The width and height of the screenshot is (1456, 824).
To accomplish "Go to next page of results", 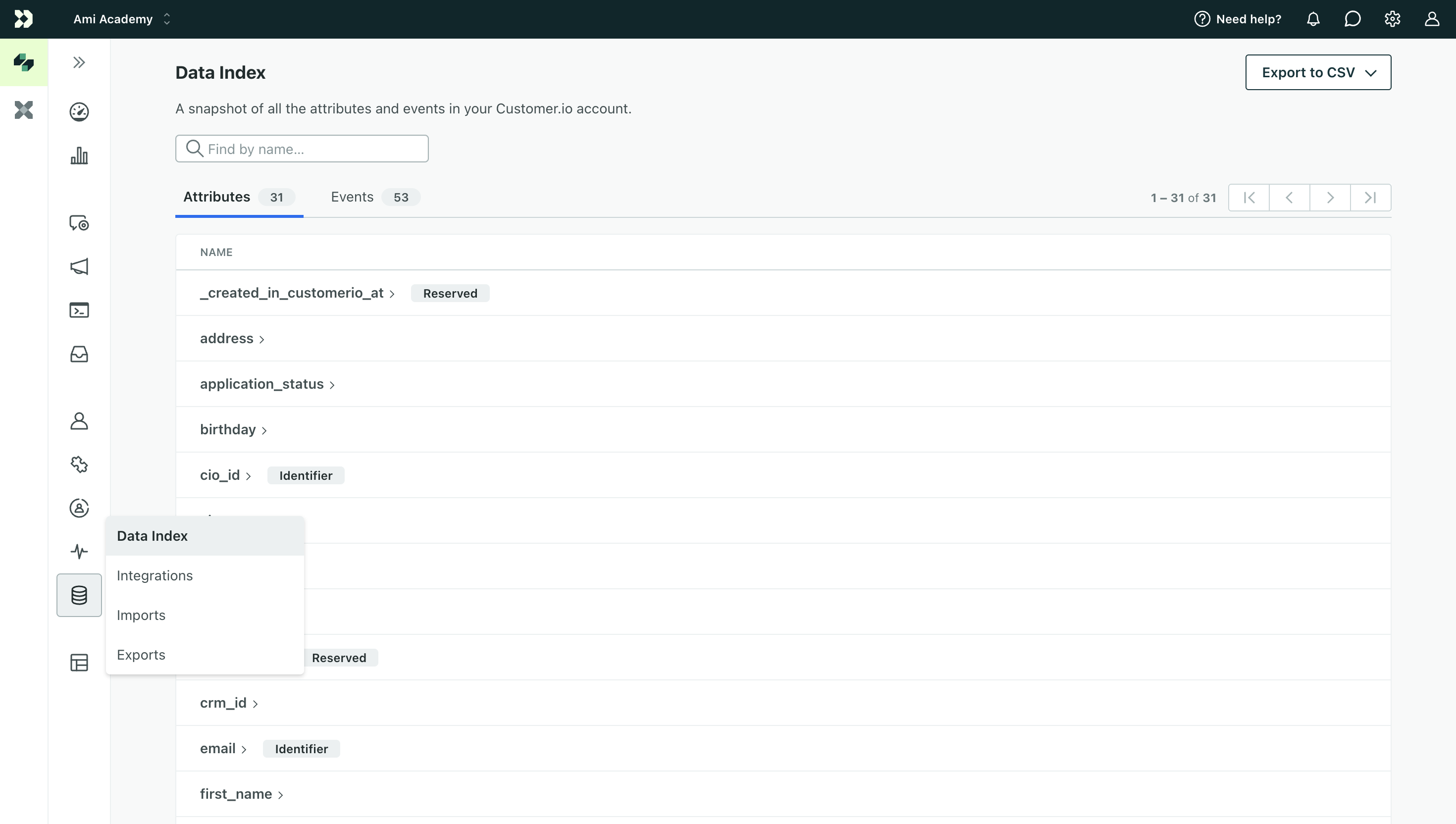I will click(1330, 198).
